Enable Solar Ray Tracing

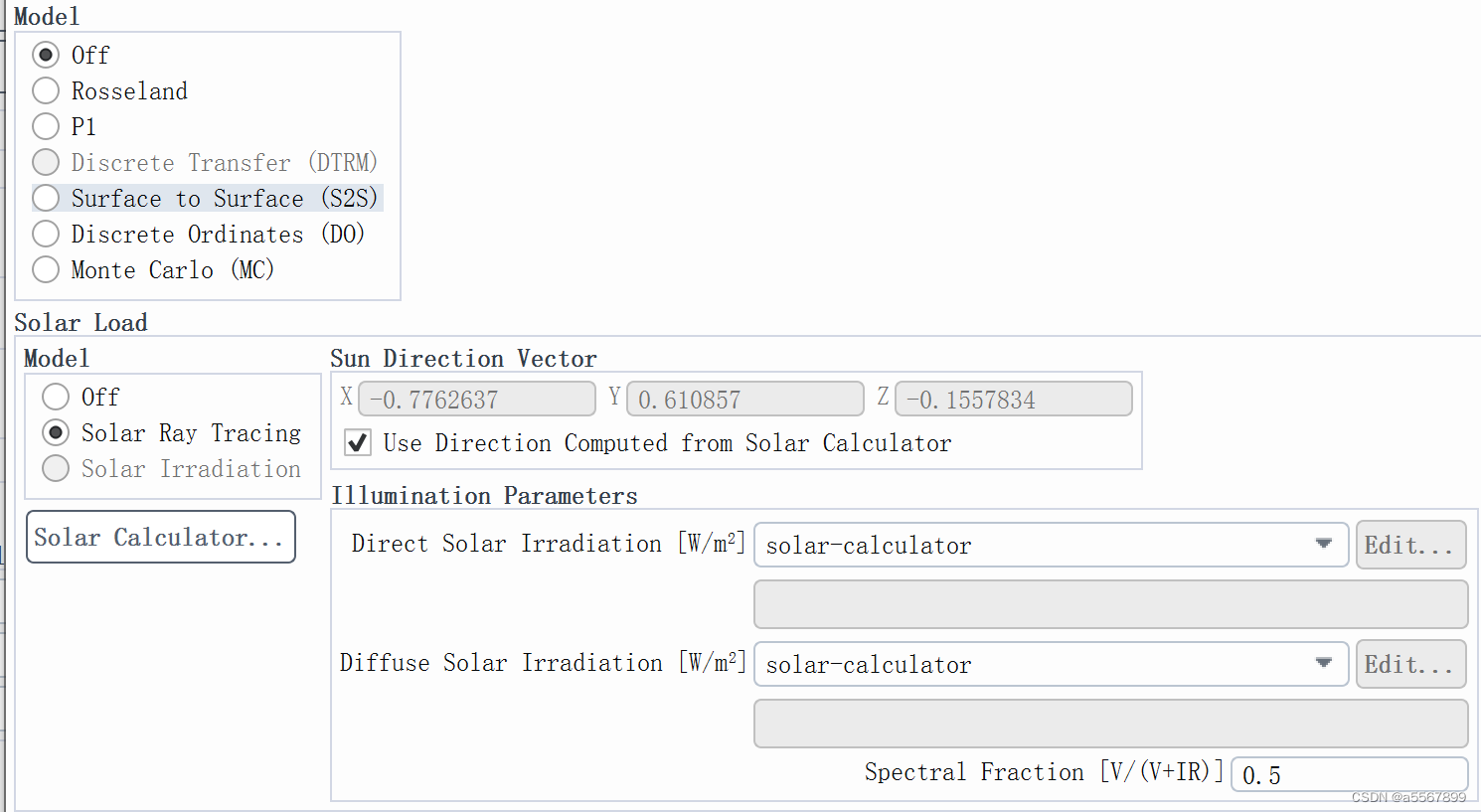[x=55, y=432]
